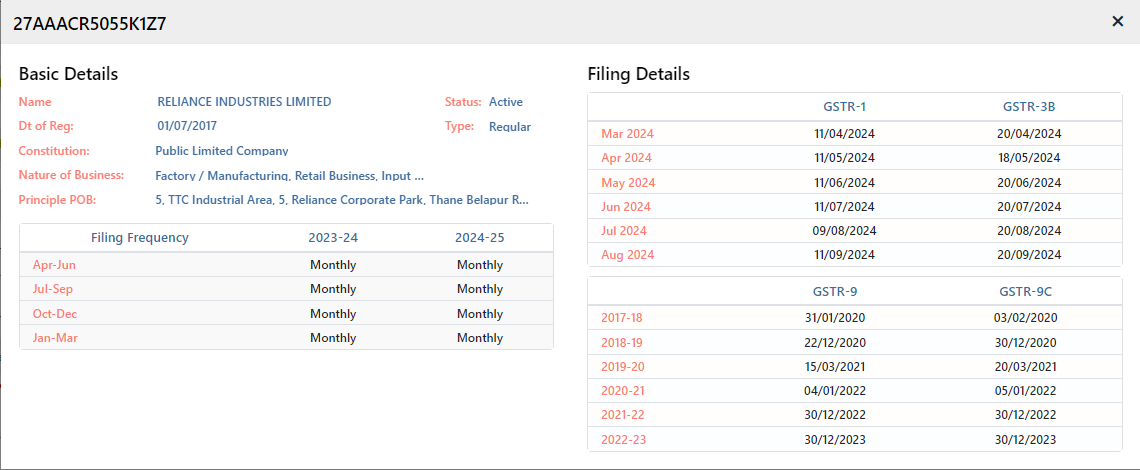Click the GSTR-9 column header
The image size is (1140, 470).
[x=835, y=292]
